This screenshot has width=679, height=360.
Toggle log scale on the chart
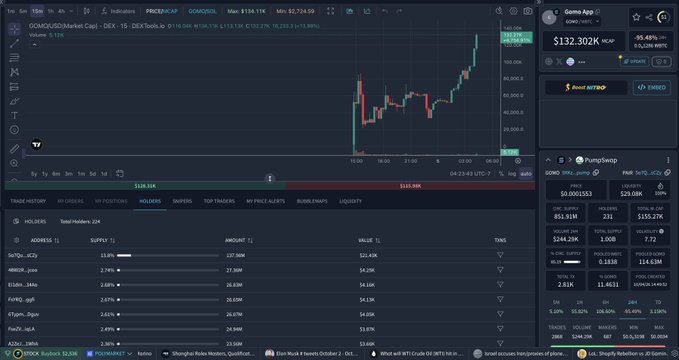[512, 174]
